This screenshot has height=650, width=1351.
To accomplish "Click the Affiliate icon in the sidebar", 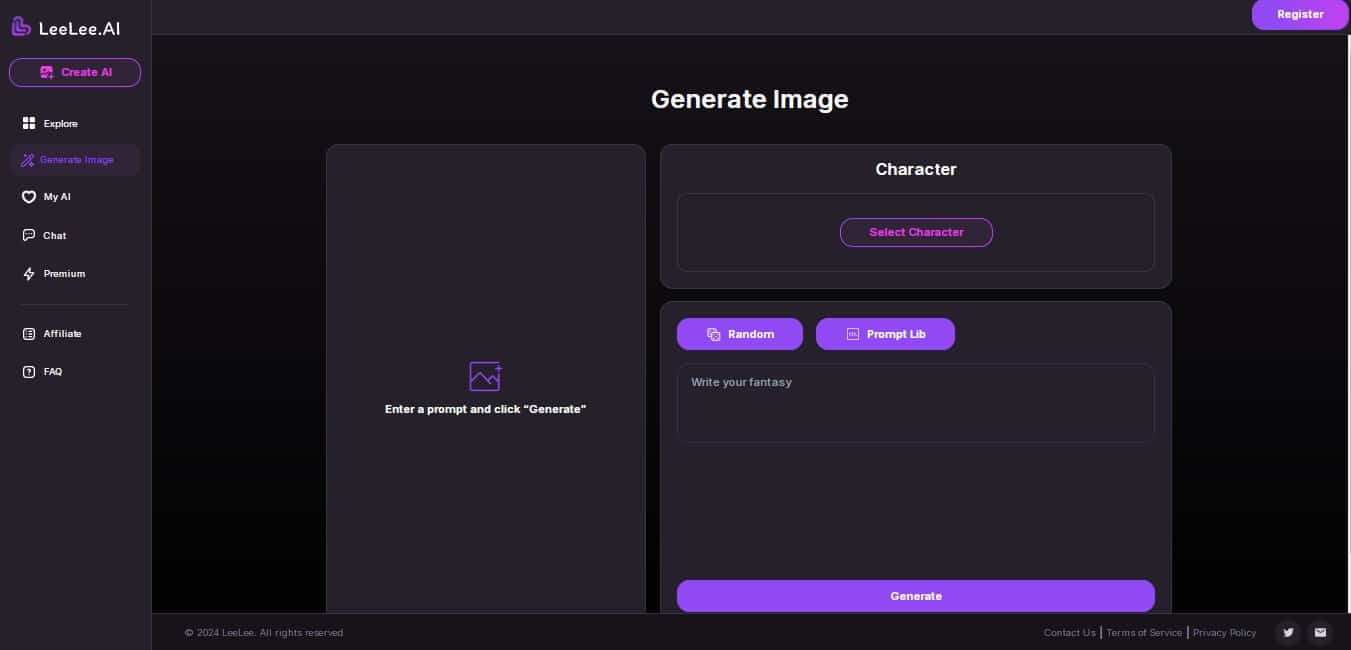I will click(29, 334).
